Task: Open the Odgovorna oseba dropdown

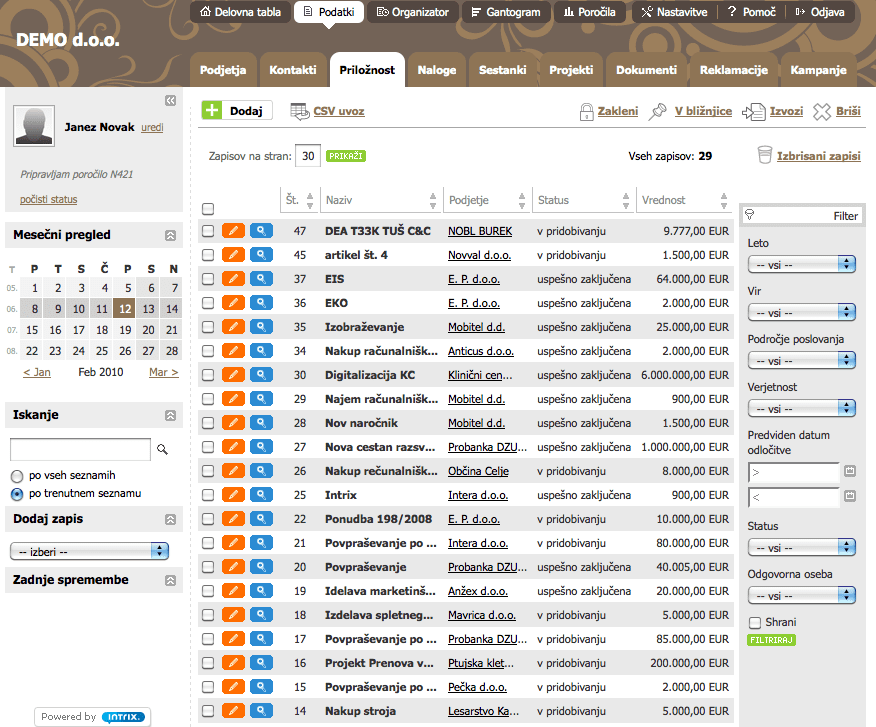Action: point(801,595)
